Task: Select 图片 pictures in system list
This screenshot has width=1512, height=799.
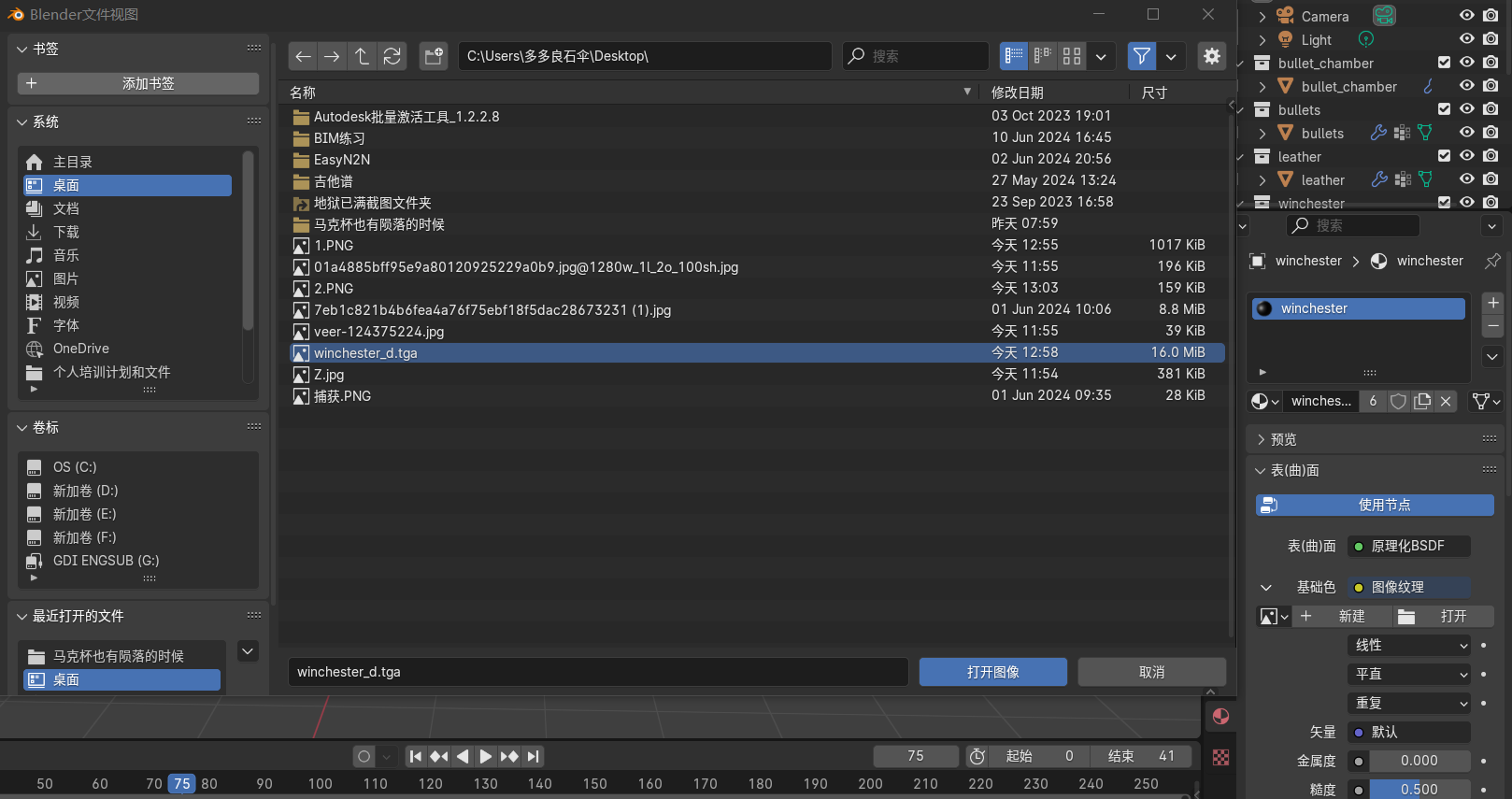Action: point(127,278)
